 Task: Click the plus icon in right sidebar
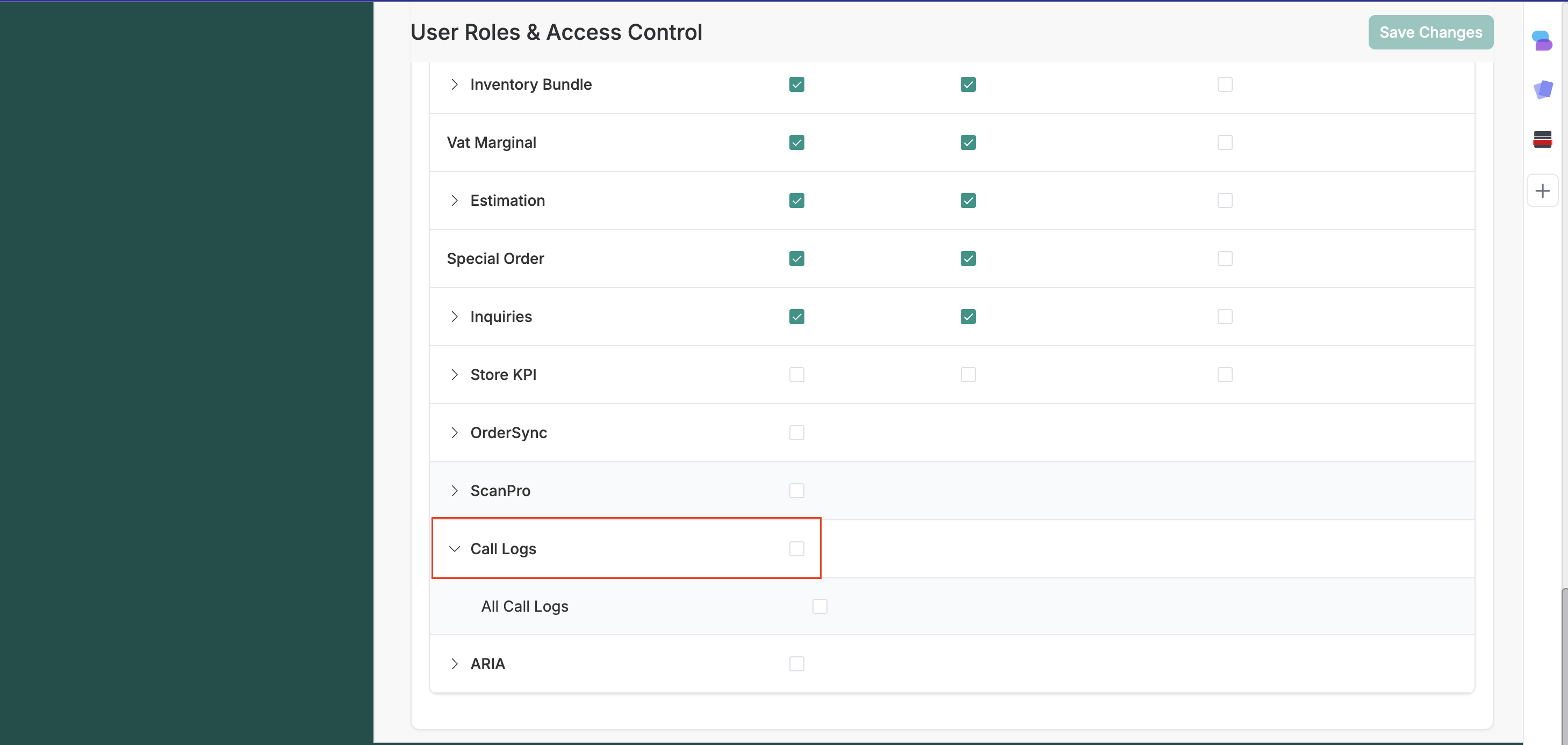(x=1542, y=191)
